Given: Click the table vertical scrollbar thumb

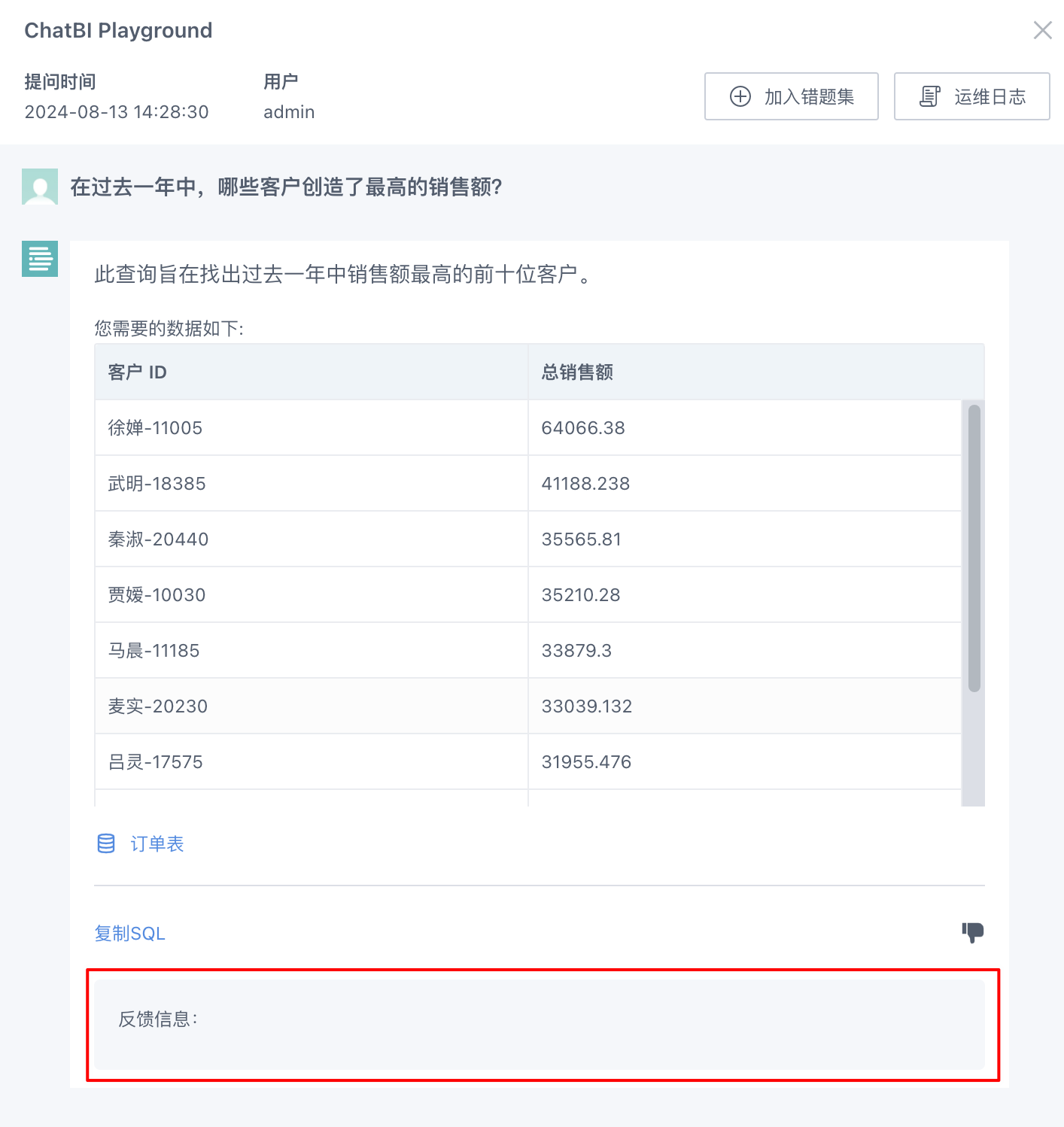Looking at the screenshot, I should coord(974,548).
